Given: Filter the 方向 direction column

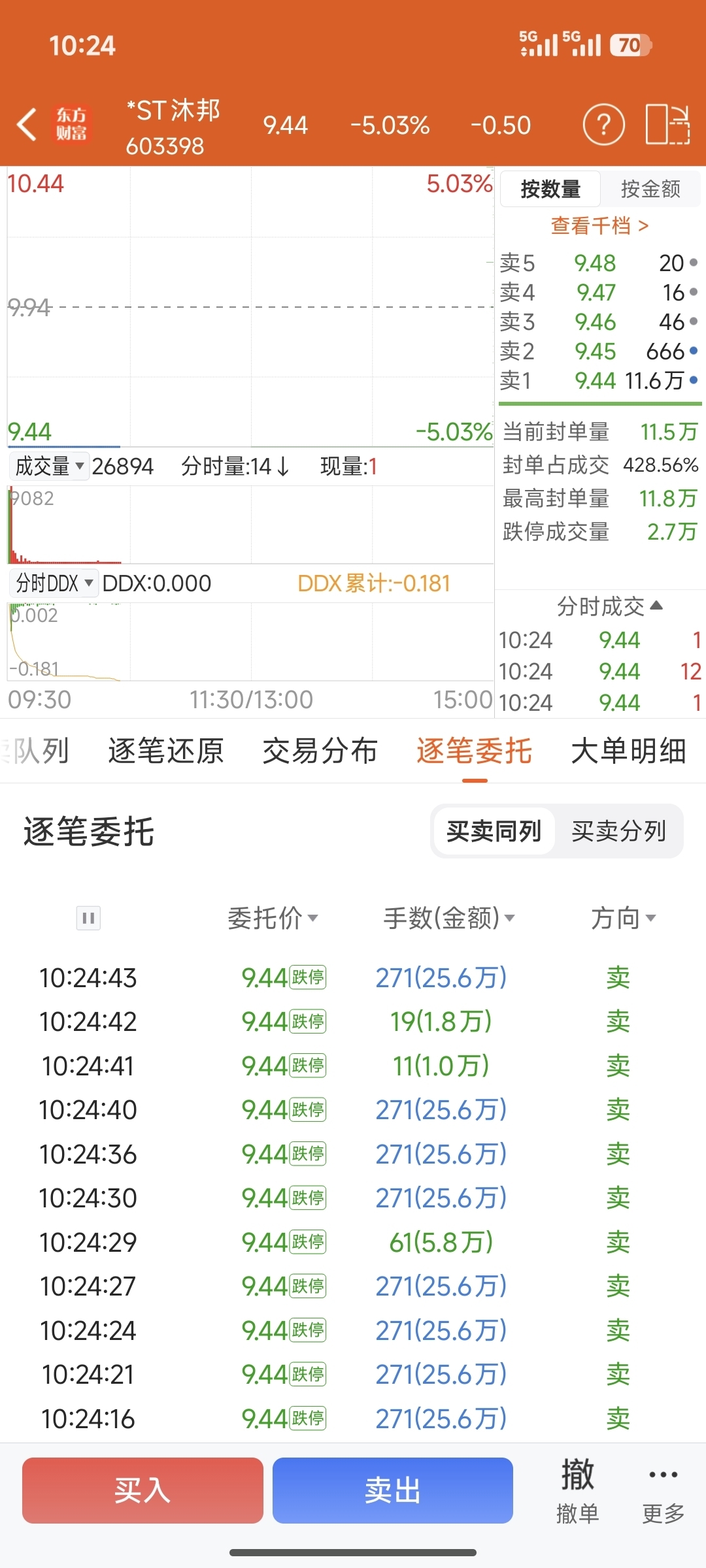Looking at the screenshot, I should 623,918.
